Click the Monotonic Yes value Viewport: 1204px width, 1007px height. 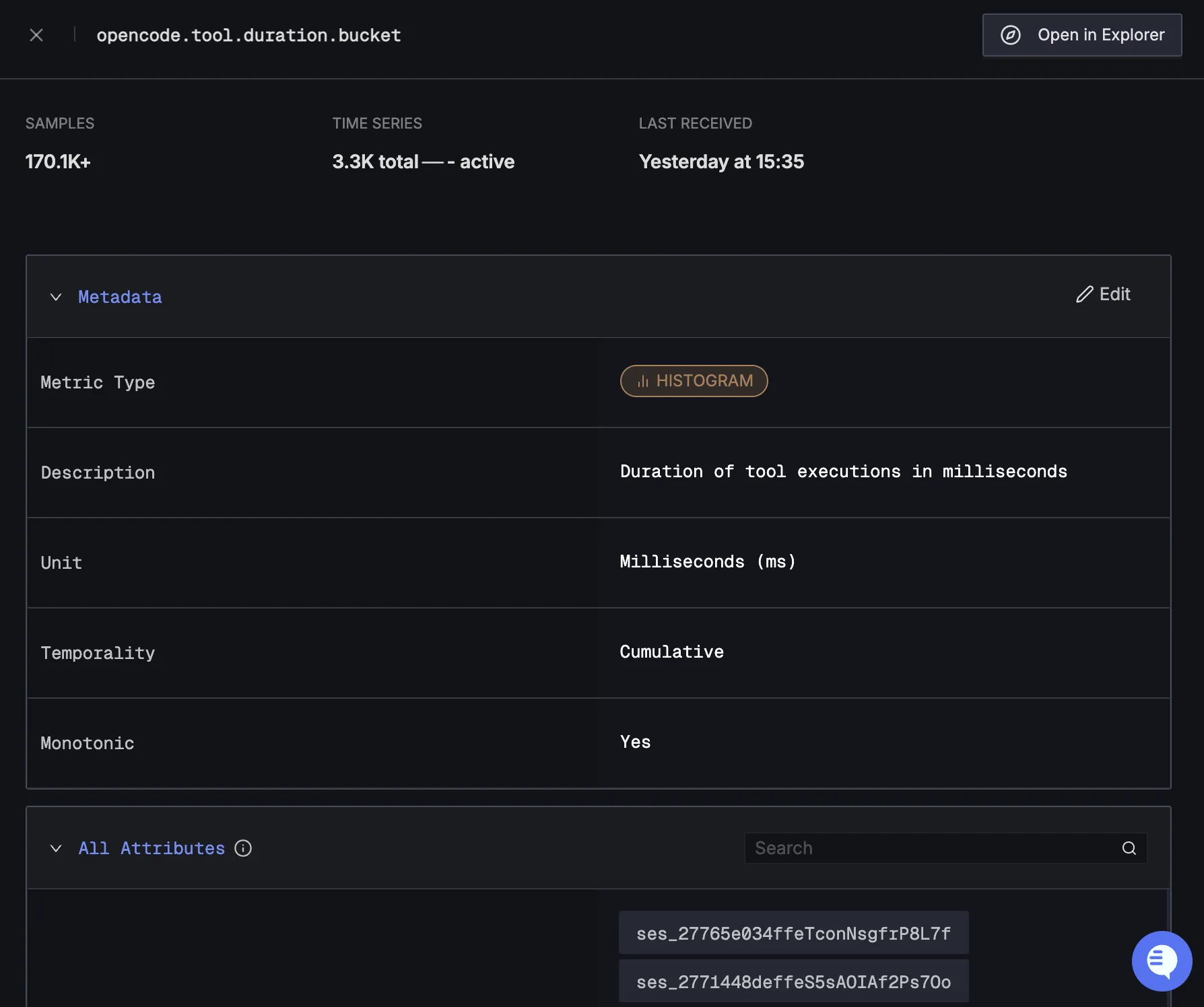point(635,742)
